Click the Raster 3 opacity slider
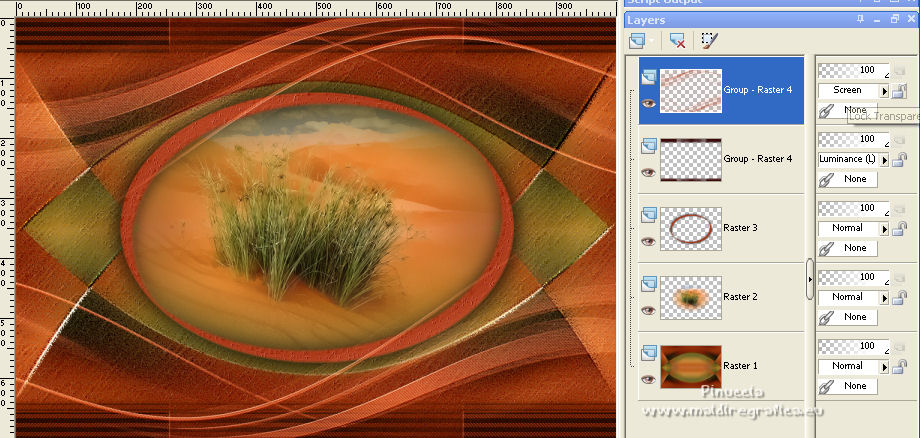The image size is (920, 438). pyautogui.click(x=854, y=208)
